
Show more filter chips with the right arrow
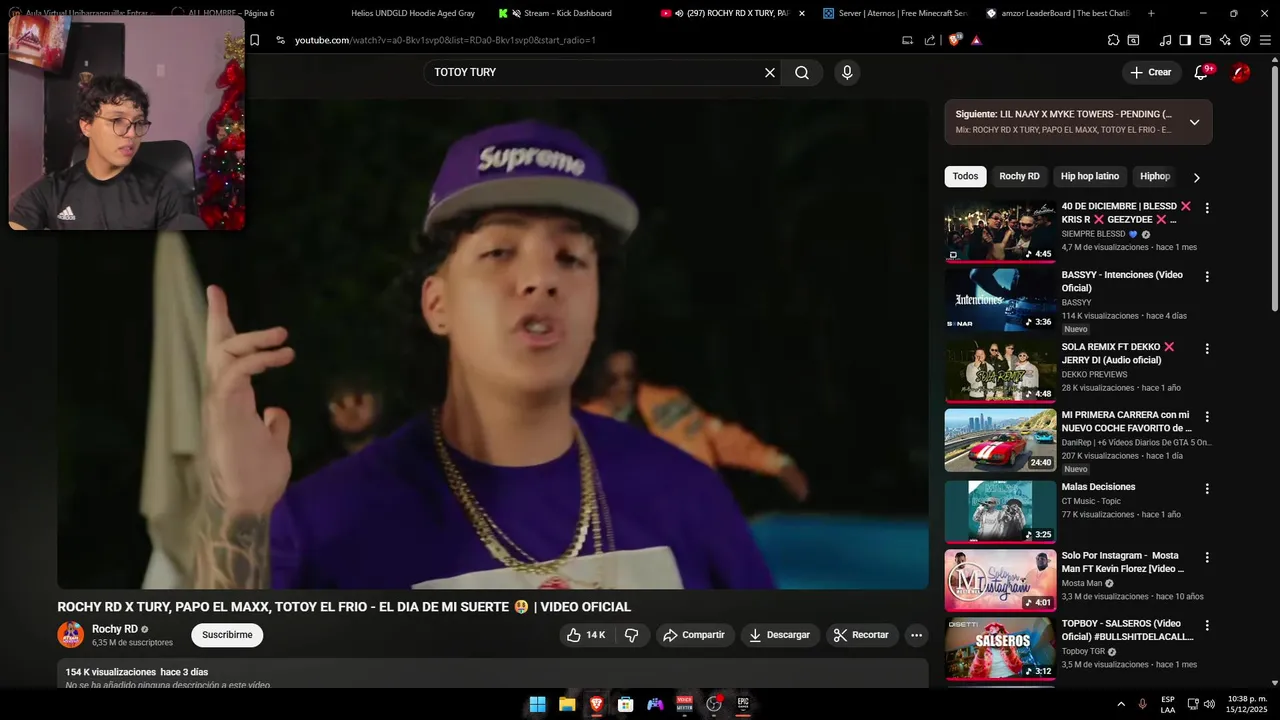[1196, 177]
